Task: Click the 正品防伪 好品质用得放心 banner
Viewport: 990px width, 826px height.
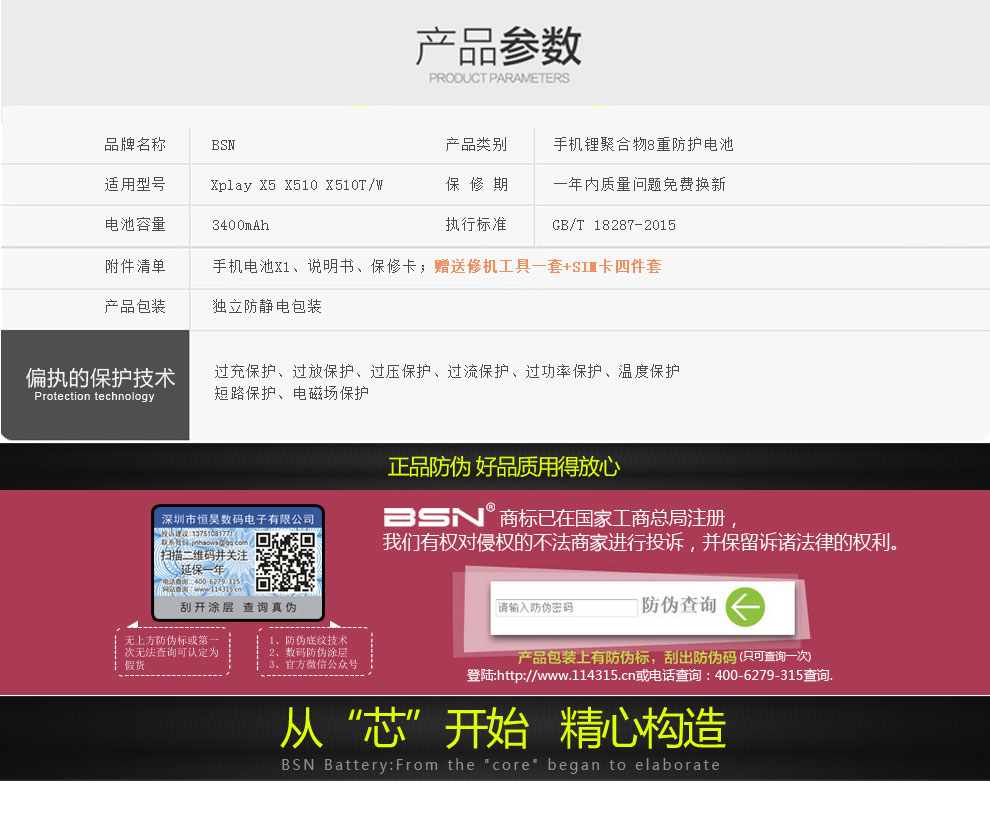Action: point(503,466)
